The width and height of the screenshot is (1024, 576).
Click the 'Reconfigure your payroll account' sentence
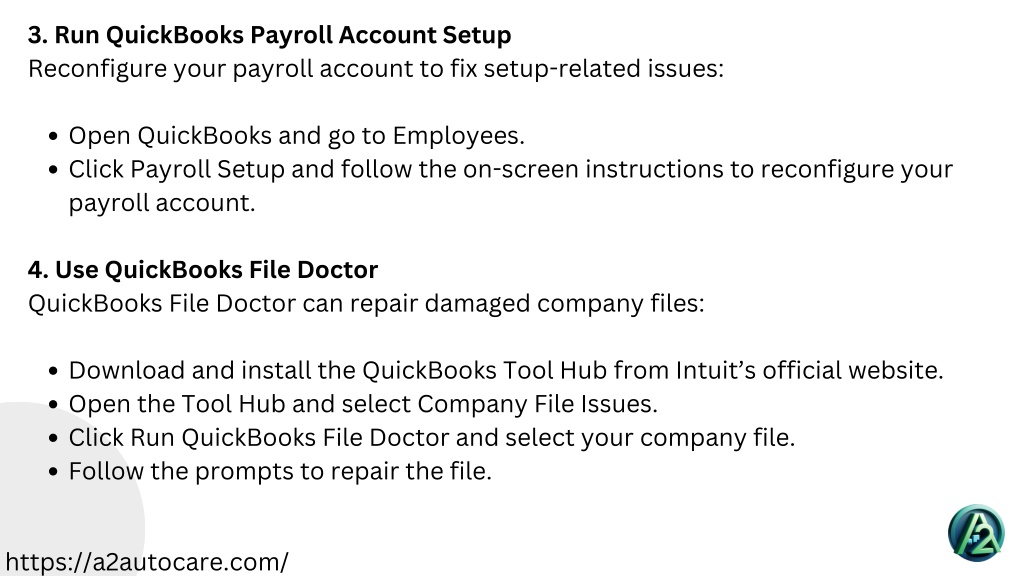click(x=376, y=69)
